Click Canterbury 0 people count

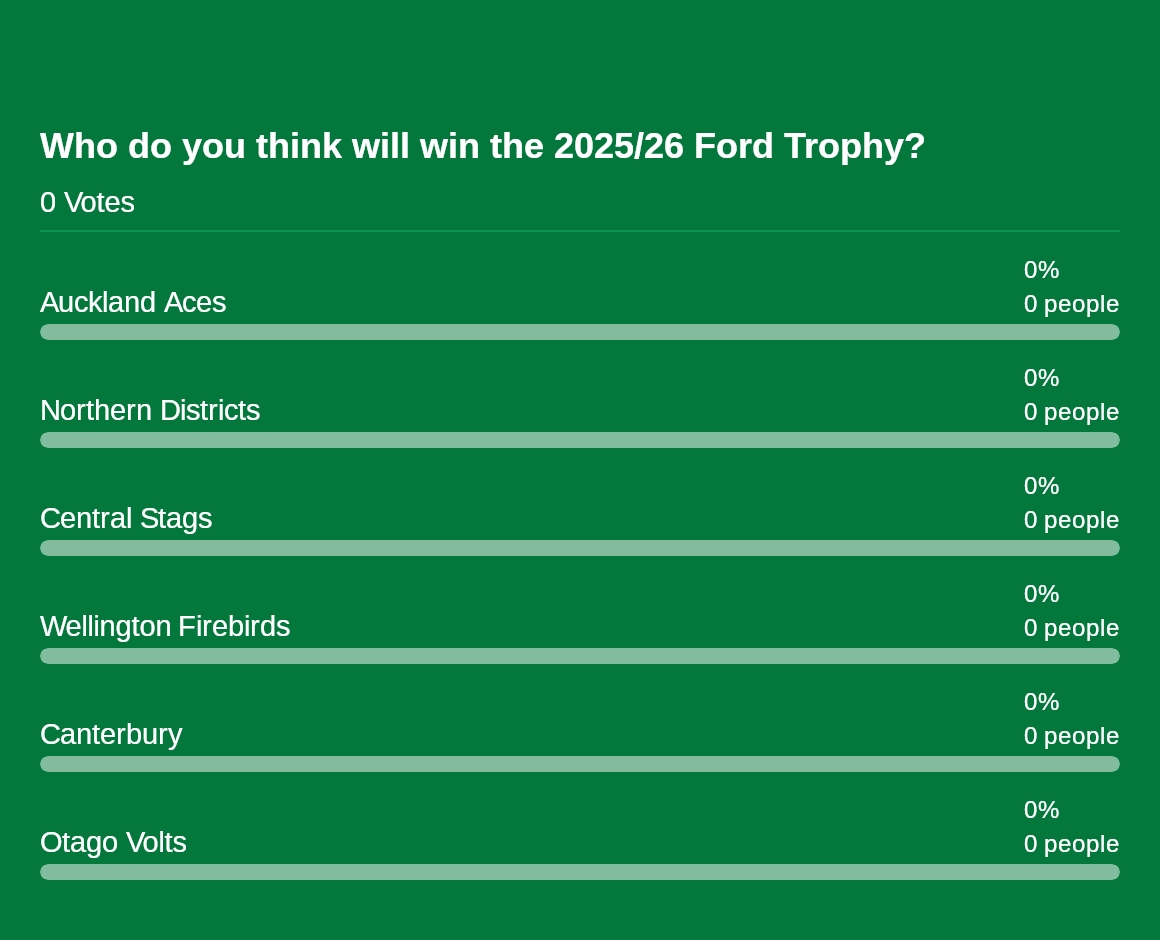(x=1071, y=735)
